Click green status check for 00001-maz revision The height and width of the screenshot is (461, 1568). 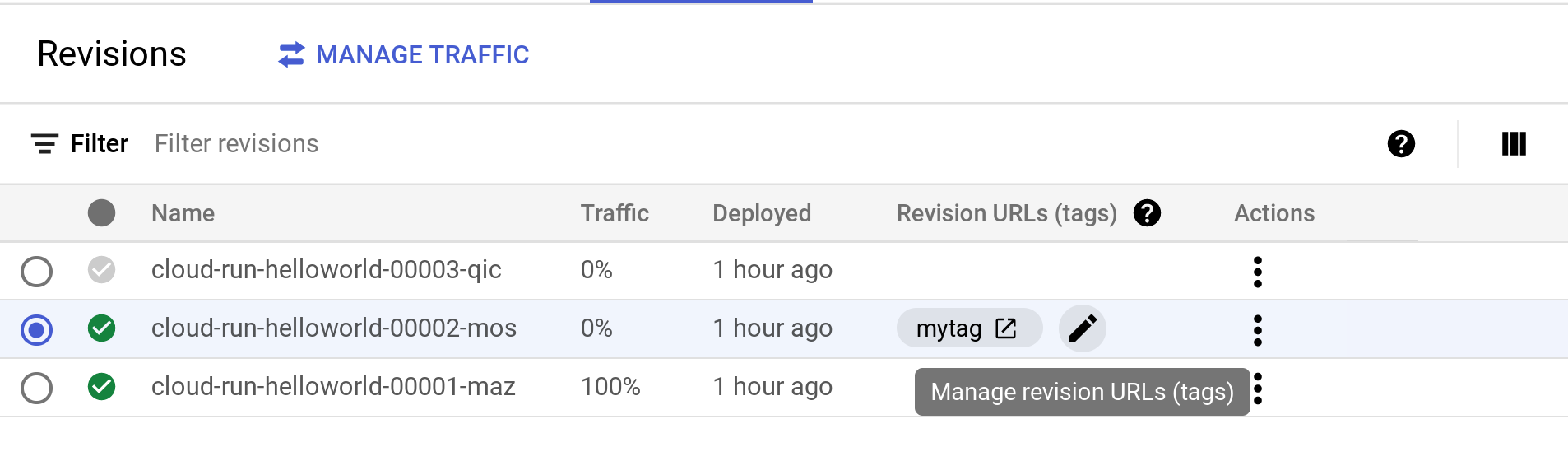pyautogui.click(x=102, y=387)
